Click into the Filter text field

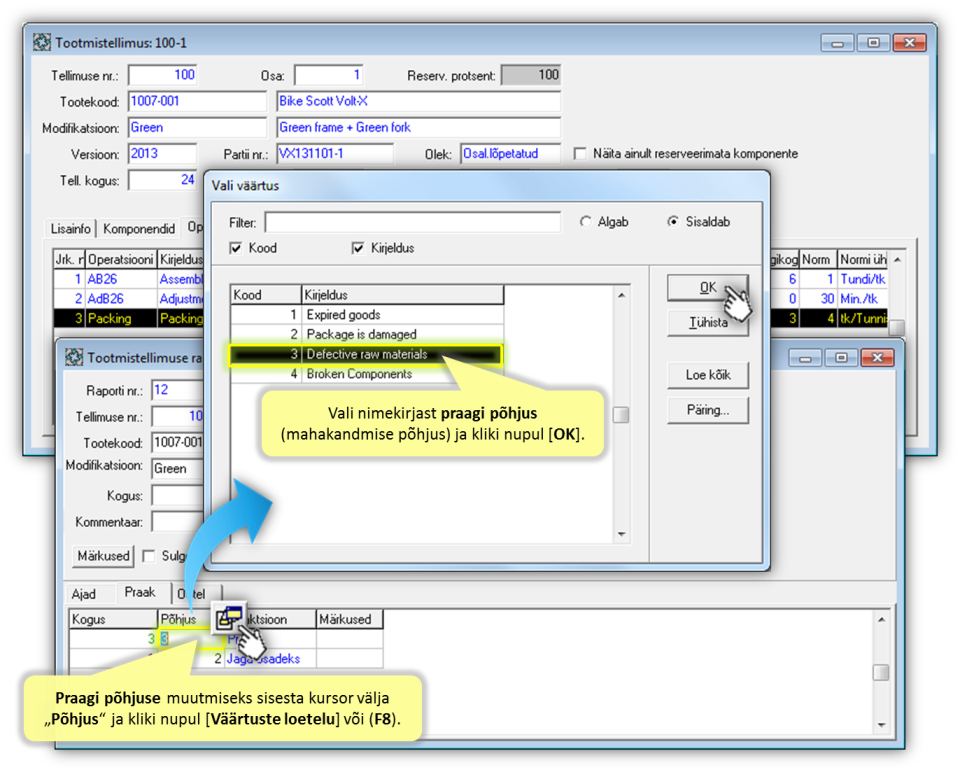(412, 222)
